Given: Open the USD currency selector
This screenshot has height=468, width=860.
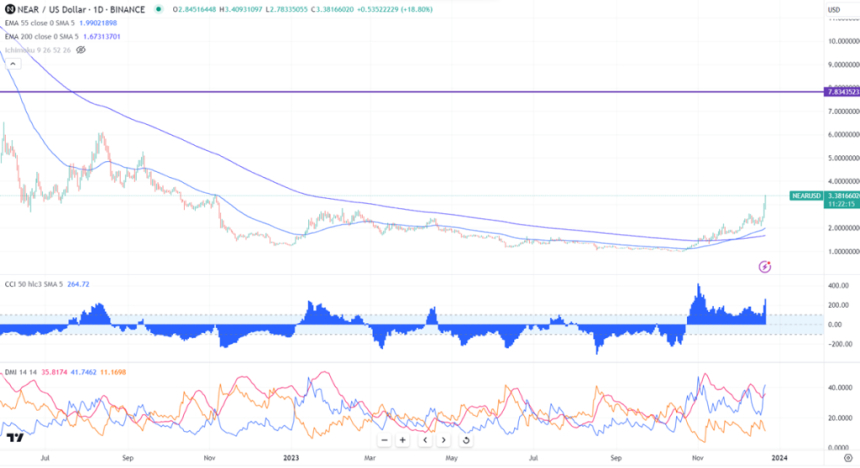Looking at the screenshot, I should 832,10.
